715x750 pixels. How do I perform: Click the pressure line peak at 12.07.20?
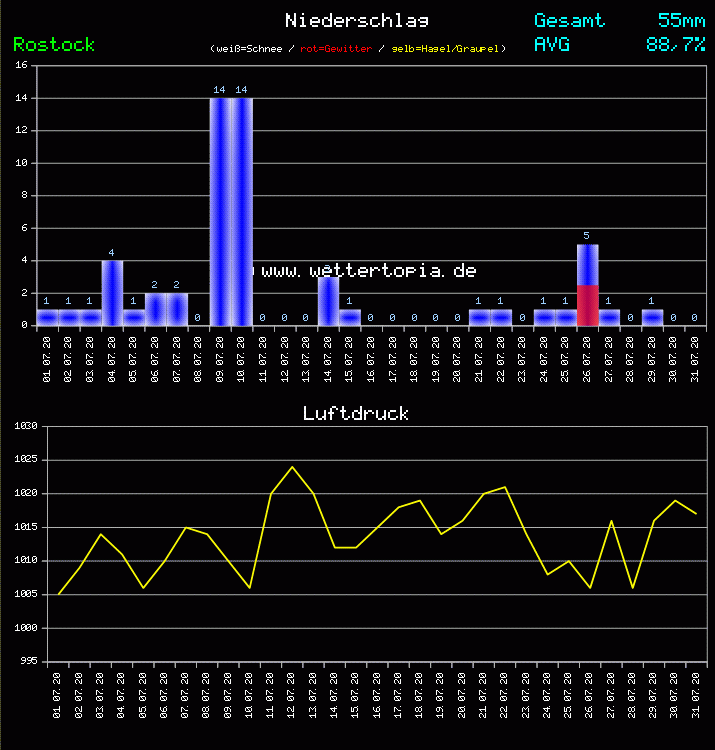(292, 467)
